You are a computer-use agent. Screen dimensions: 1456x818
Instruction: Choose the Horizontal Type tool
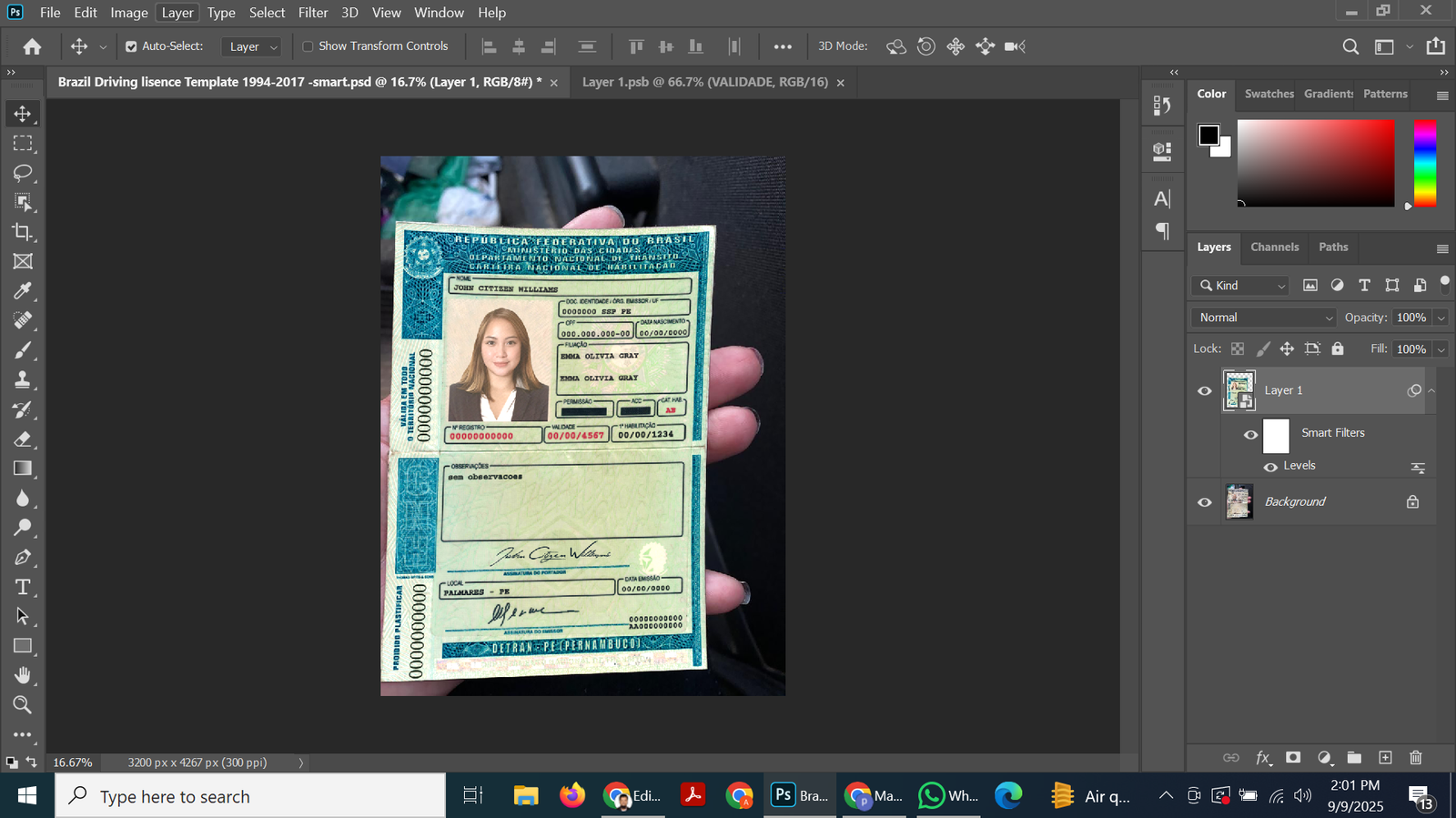pyautogui.click(x=23, y=587)
